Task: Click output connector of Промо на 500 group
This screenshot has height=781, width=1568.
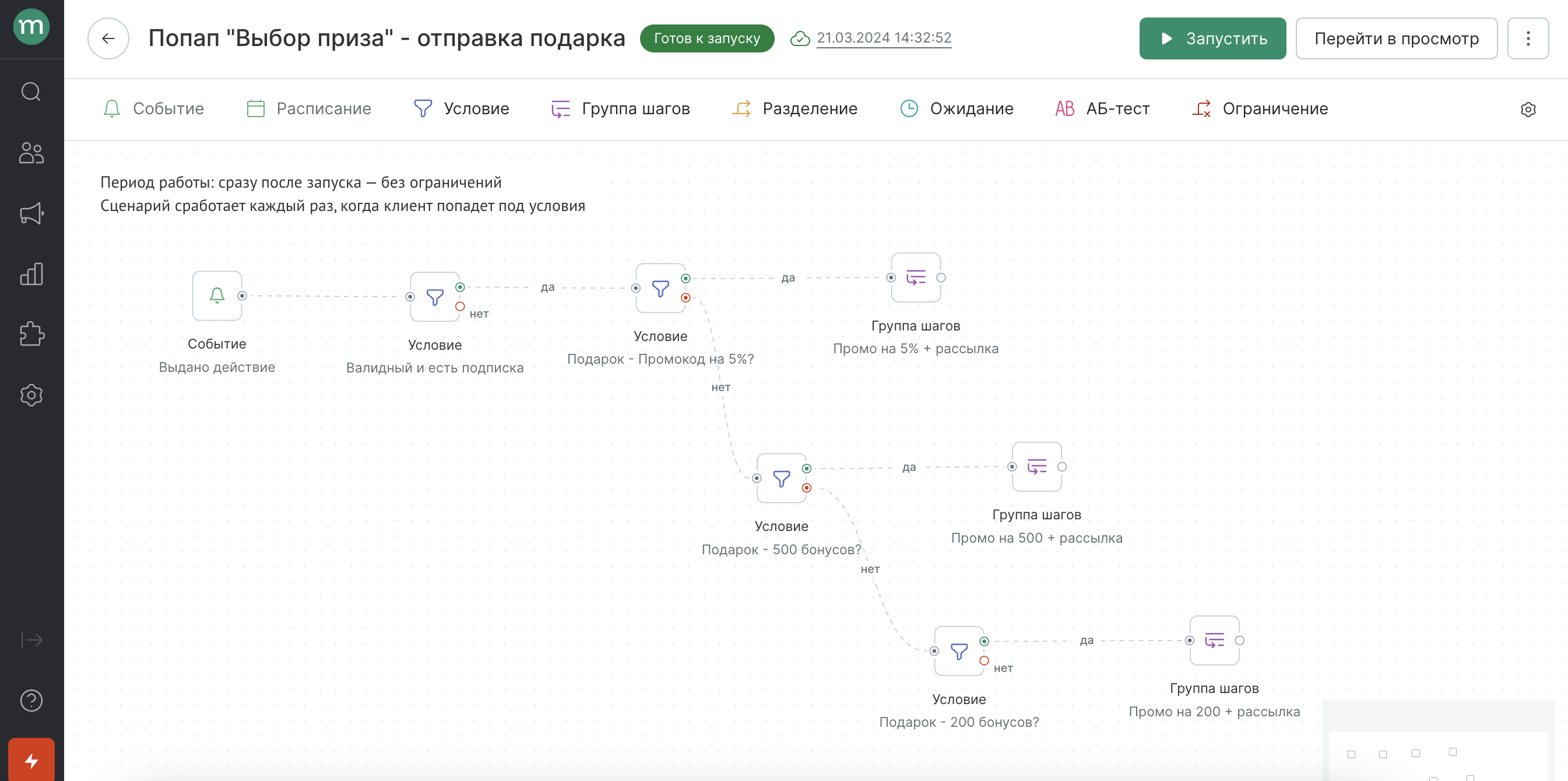Action: click(x=1062, y=467)
